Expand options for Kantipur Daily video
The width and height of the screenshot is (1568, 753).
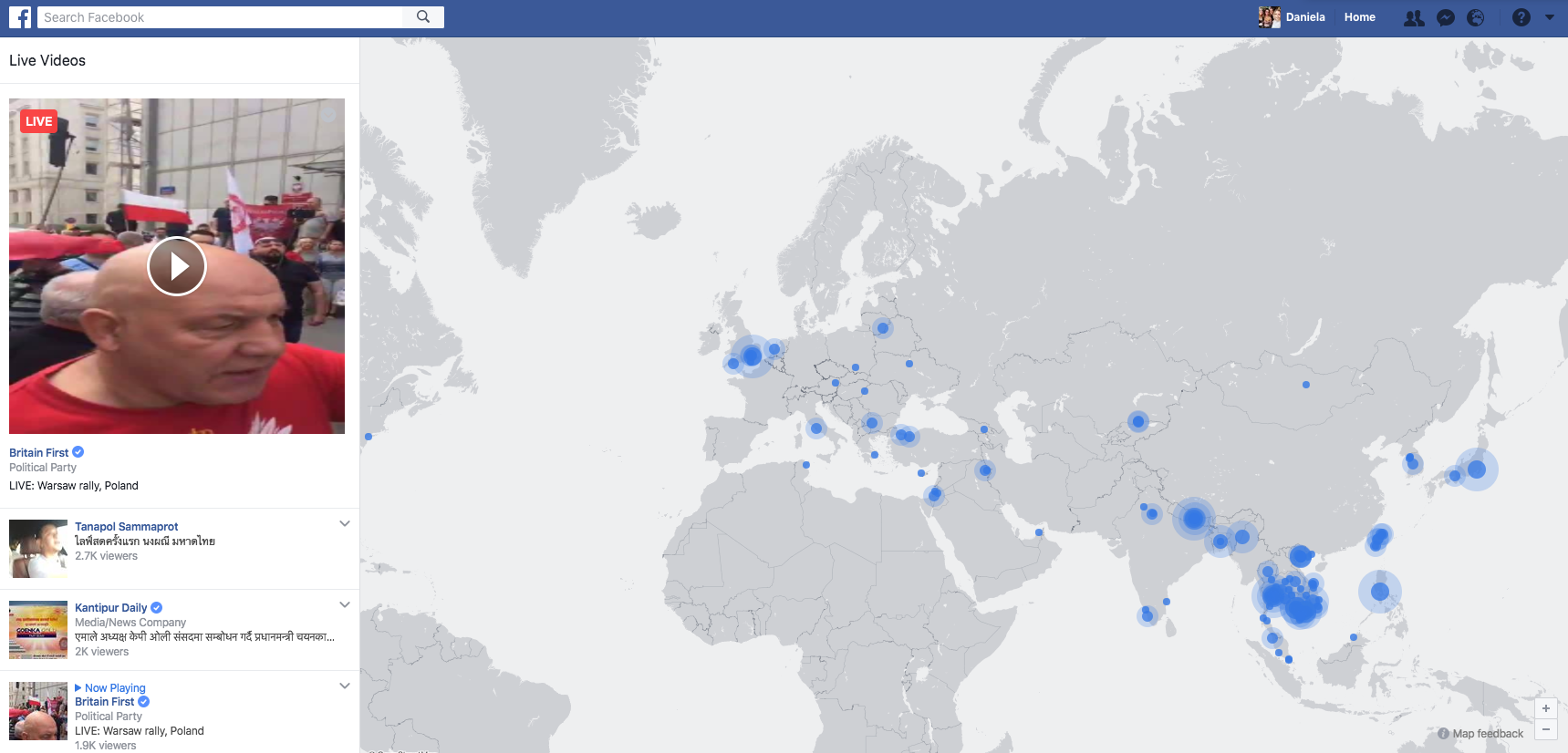coord(345,604)
